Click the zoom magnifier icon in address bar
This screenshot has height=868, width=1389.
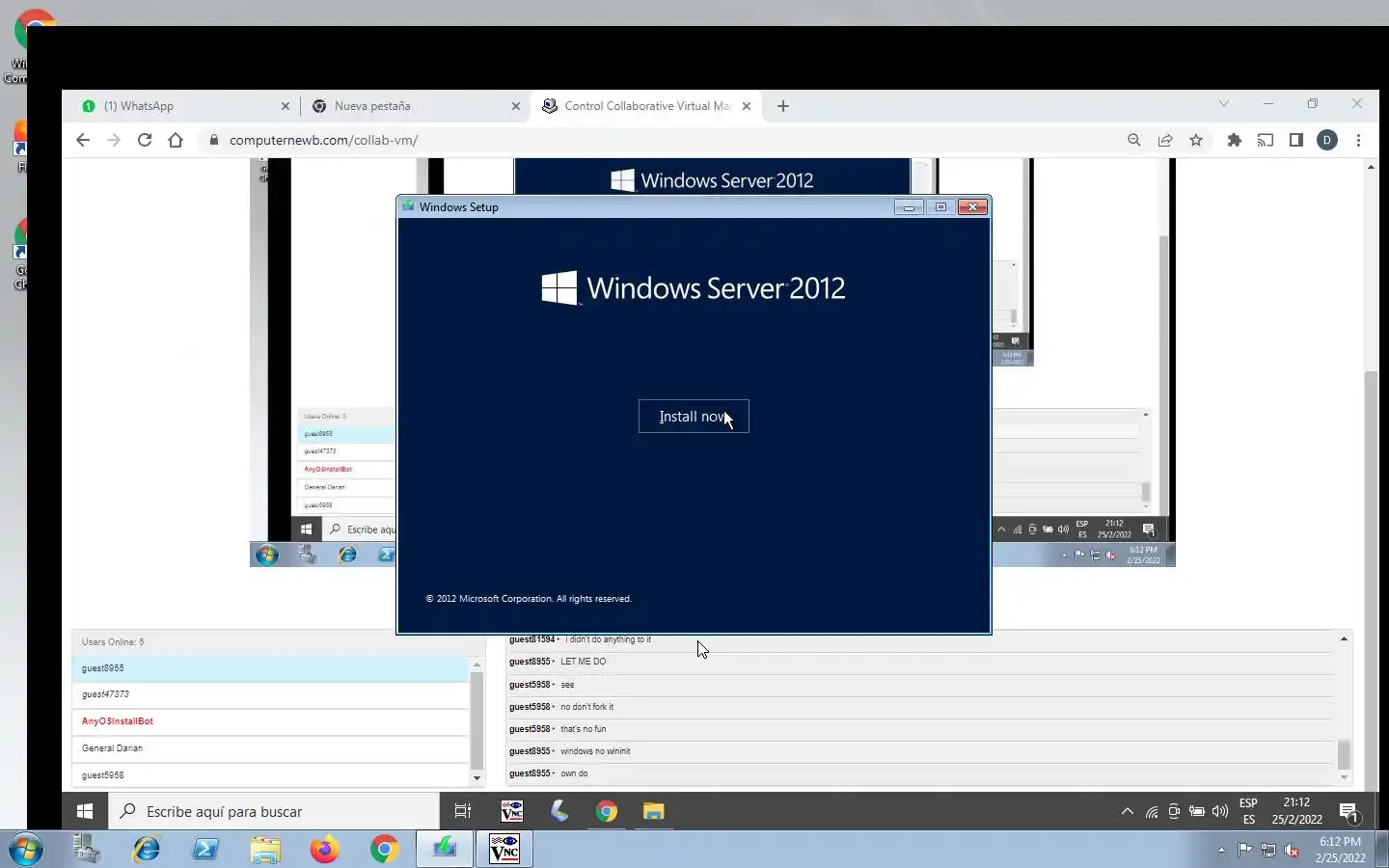[x=1134, y=140]
